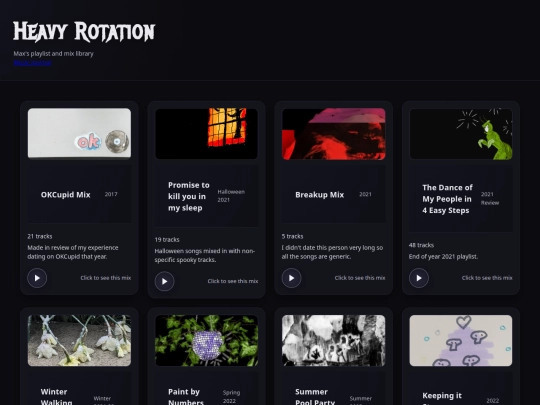Image resolution: width=540 pixels, height=405 pixels.
Task: Click 'Click to see this mix' on 2021 Review card
Action: coord(487,278)
